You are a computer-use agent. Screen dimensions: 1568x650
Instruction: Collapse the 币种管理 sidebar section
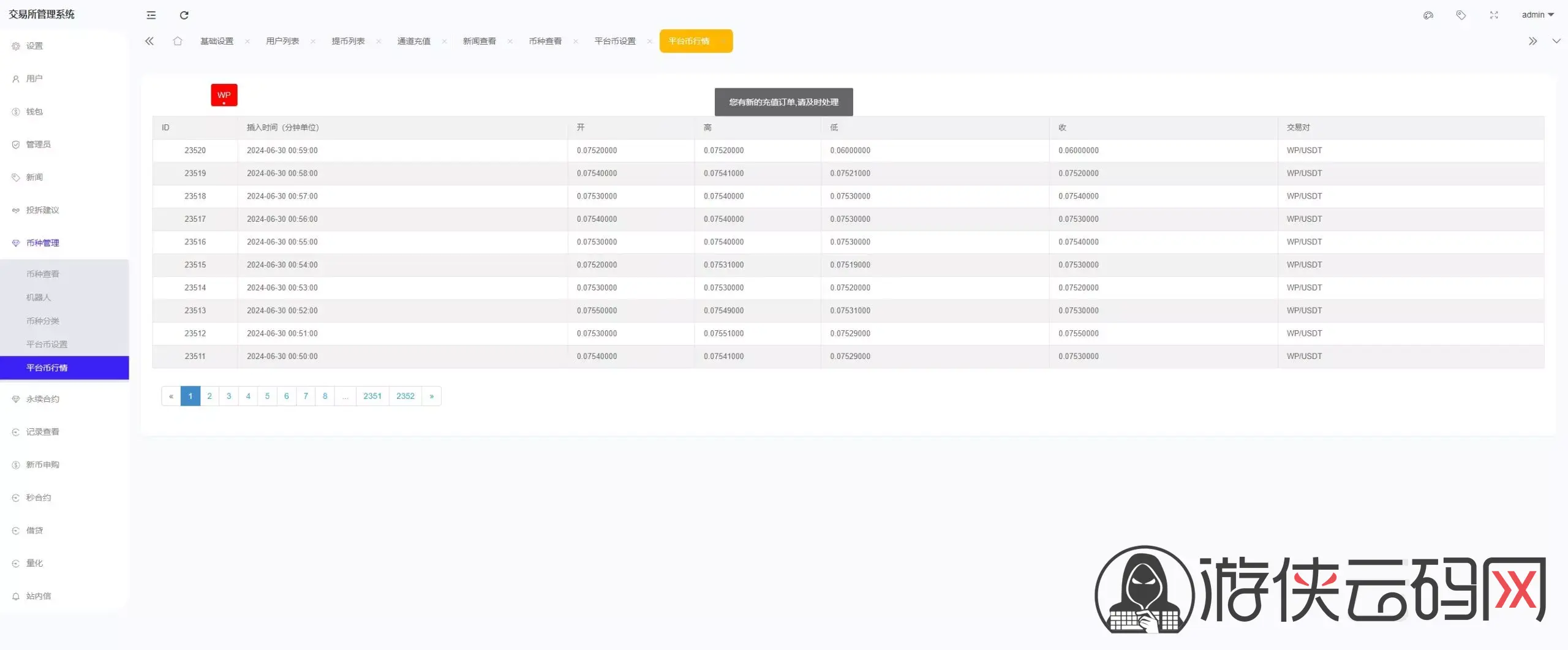coord(43,243)
